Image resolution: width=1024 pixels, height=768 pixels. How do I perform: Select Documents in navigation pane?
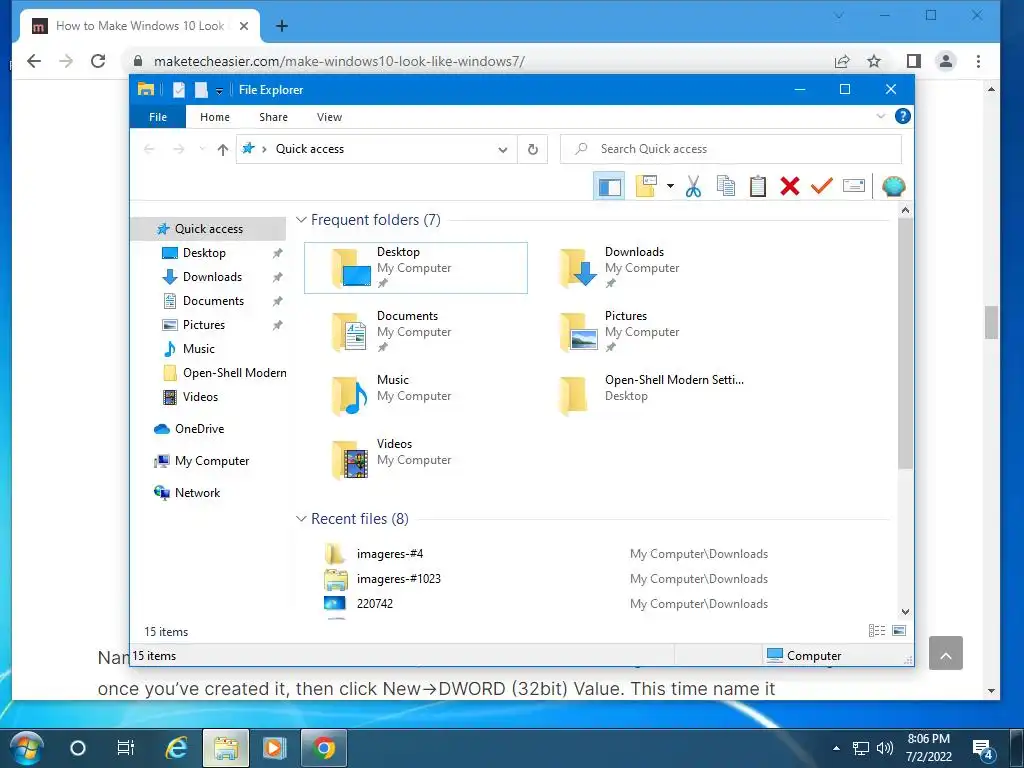click(213, 301)
